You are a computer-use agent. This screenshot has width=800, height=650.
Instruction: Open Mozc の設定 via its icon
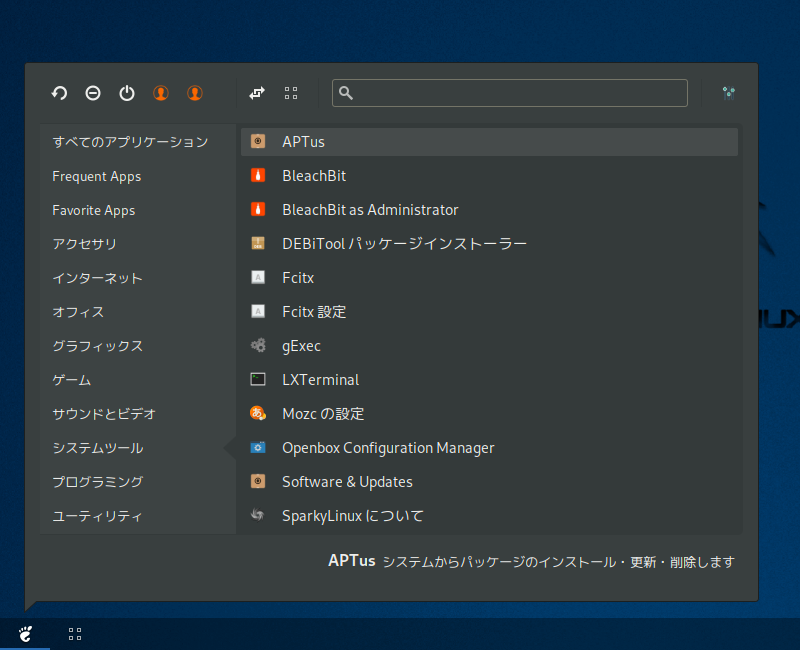(x=258, y=413)
